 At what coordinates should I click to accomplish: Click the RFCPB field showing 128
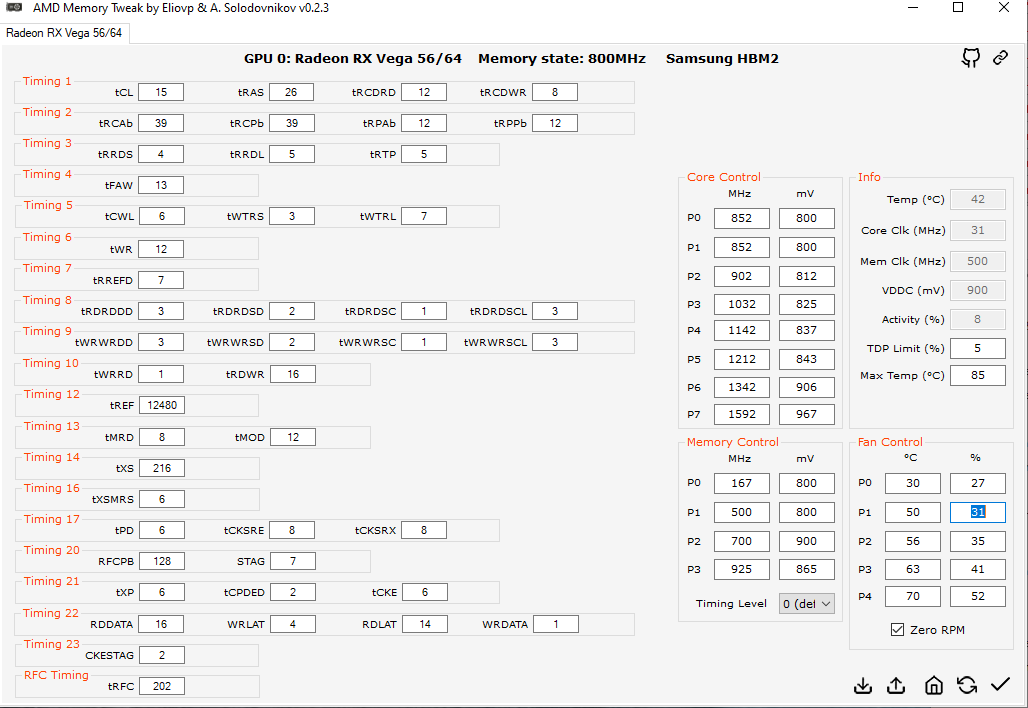tap(162, 561)
